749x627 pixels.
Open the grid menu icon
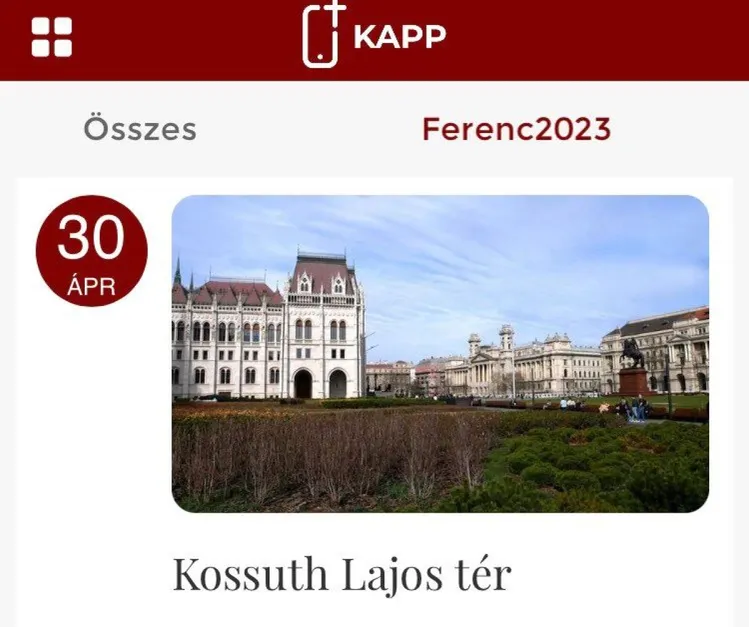coord(52,37)
